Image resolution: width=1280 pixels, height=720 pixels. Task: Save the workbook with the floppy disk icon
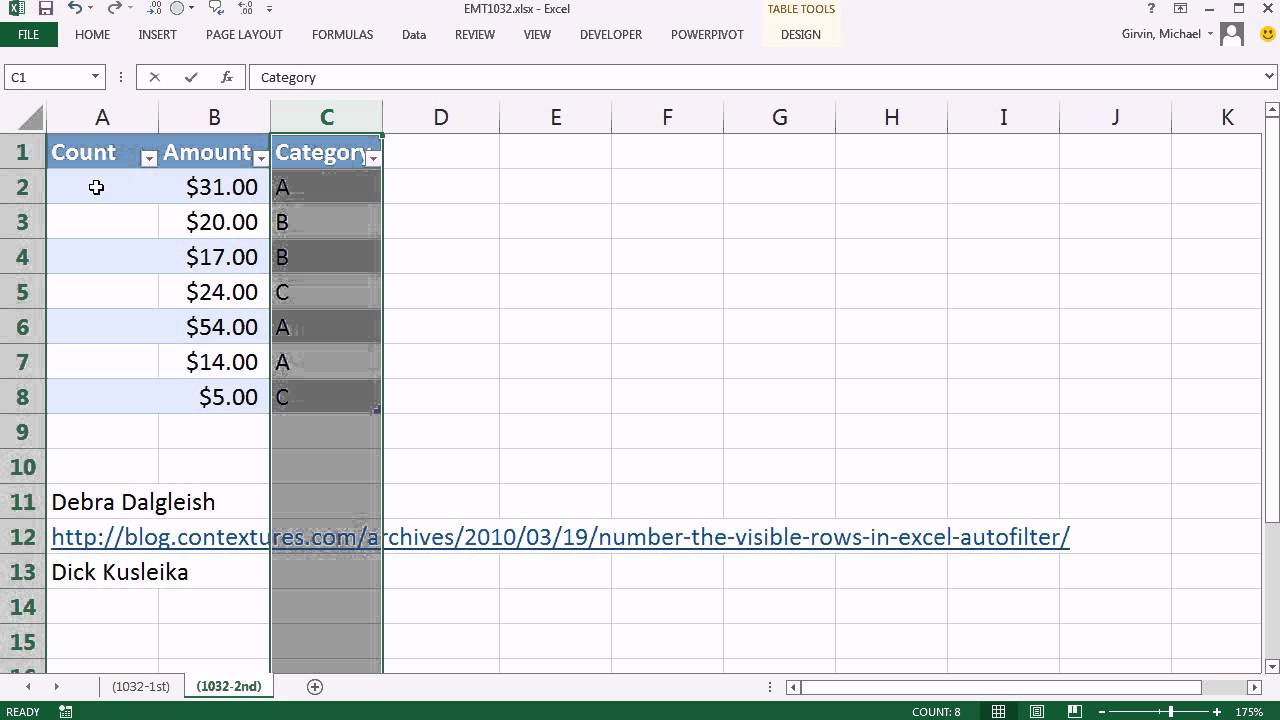[x=45, y=9]
